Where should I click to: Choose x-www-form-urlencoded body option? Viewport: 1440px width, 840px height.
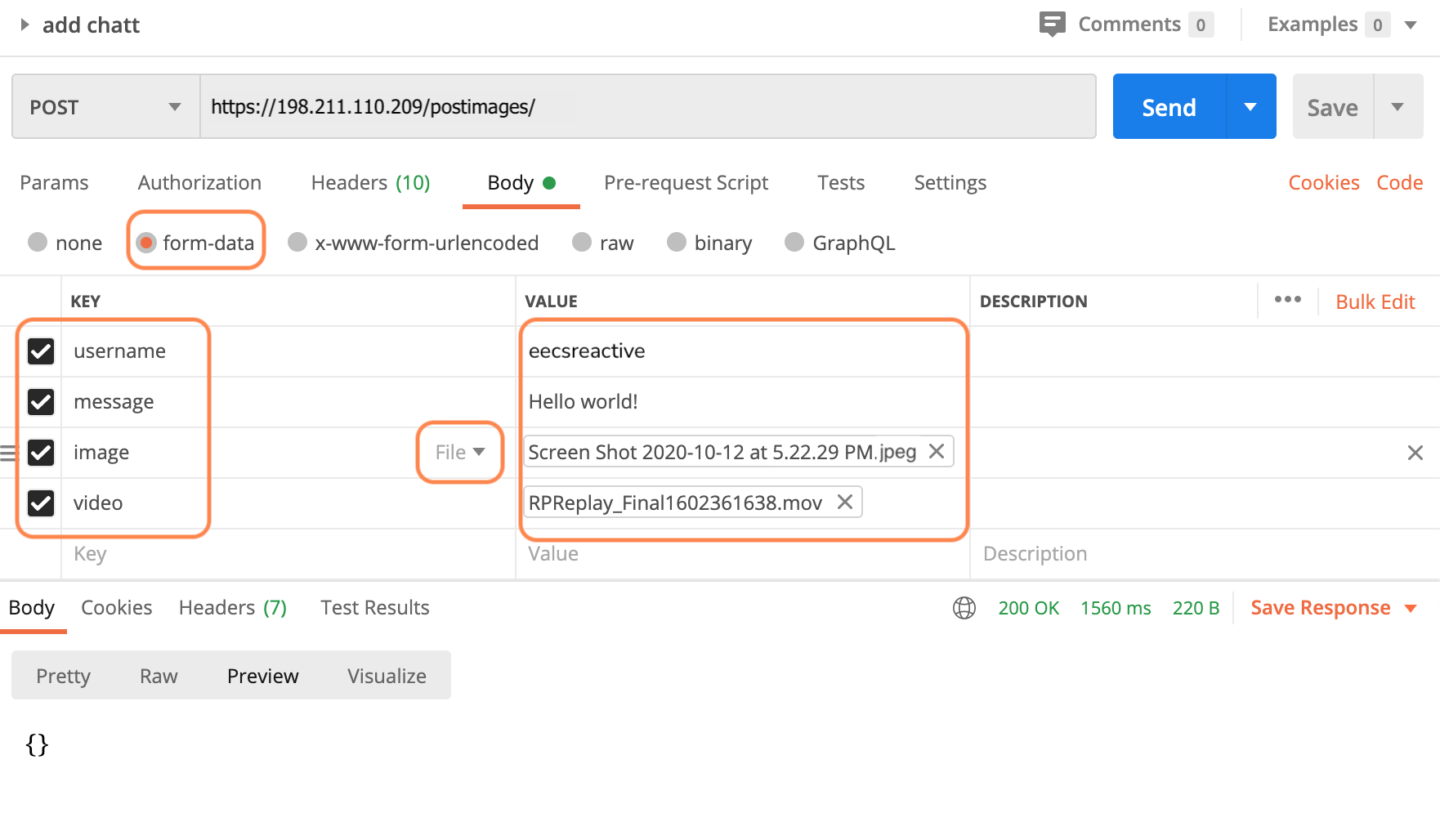[x=297, y=243]
